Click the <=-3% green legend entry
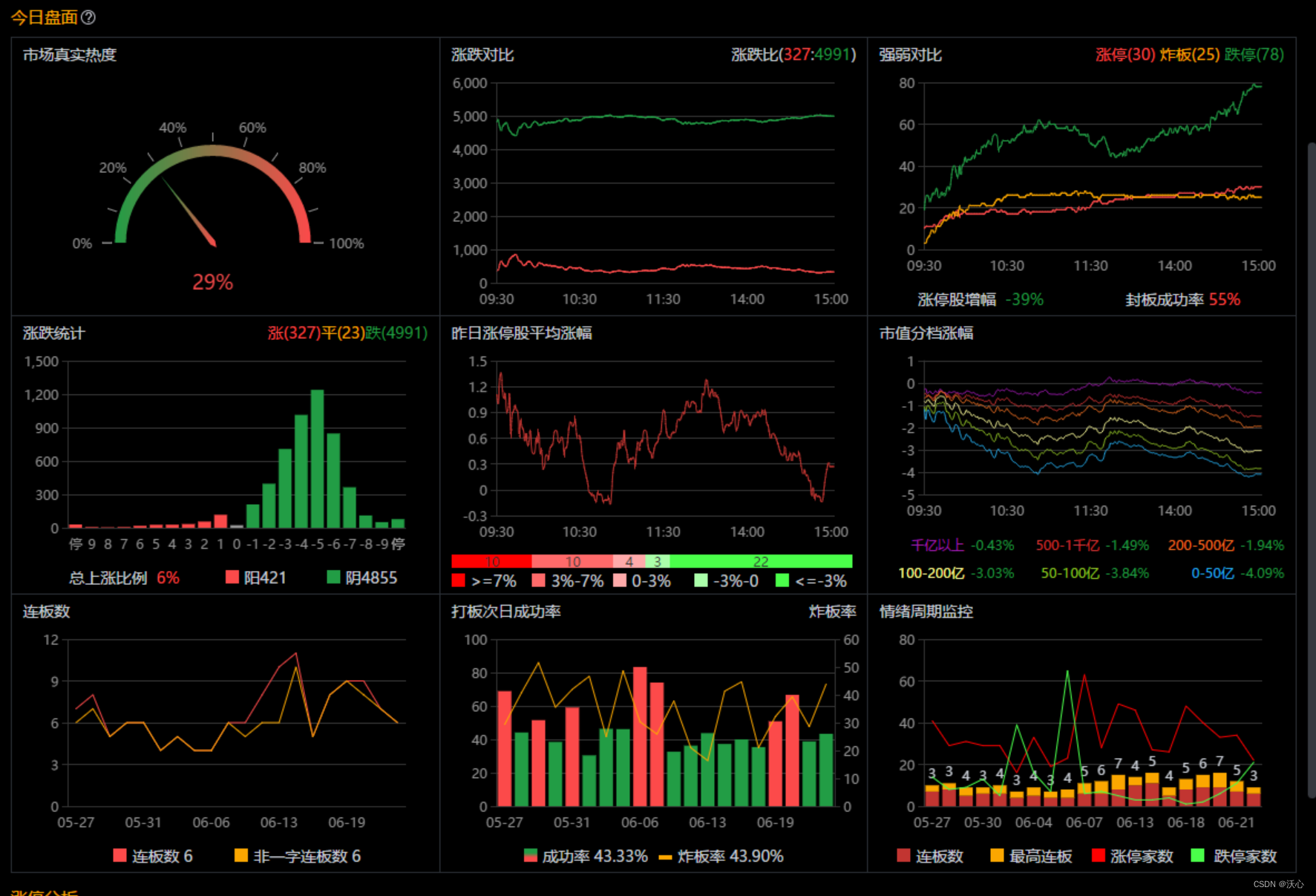The height and width of the screenshot is (896, 1316). click(811, 581)
